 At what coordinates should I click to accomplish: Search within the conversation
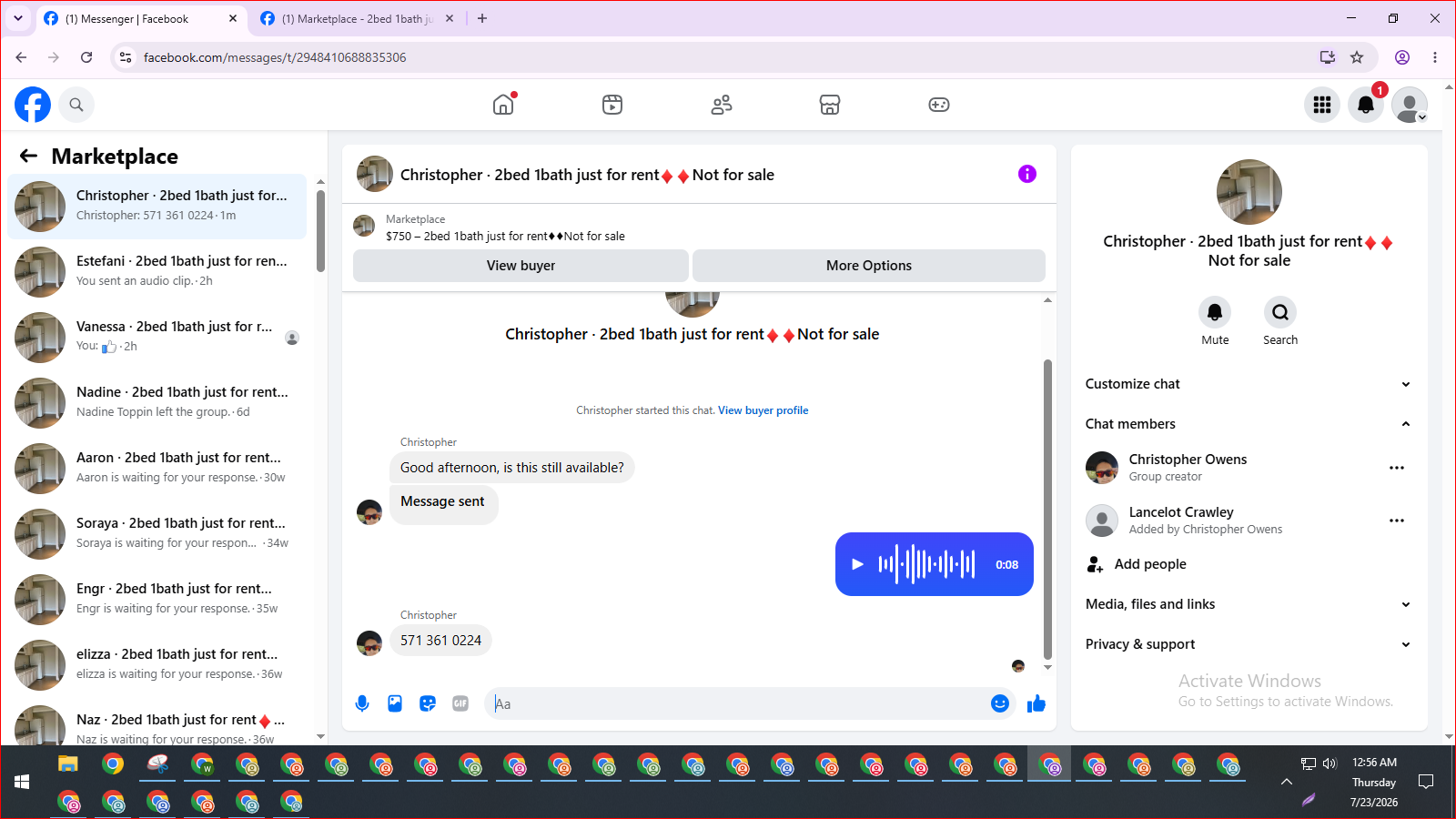(x=1280, y=312)
